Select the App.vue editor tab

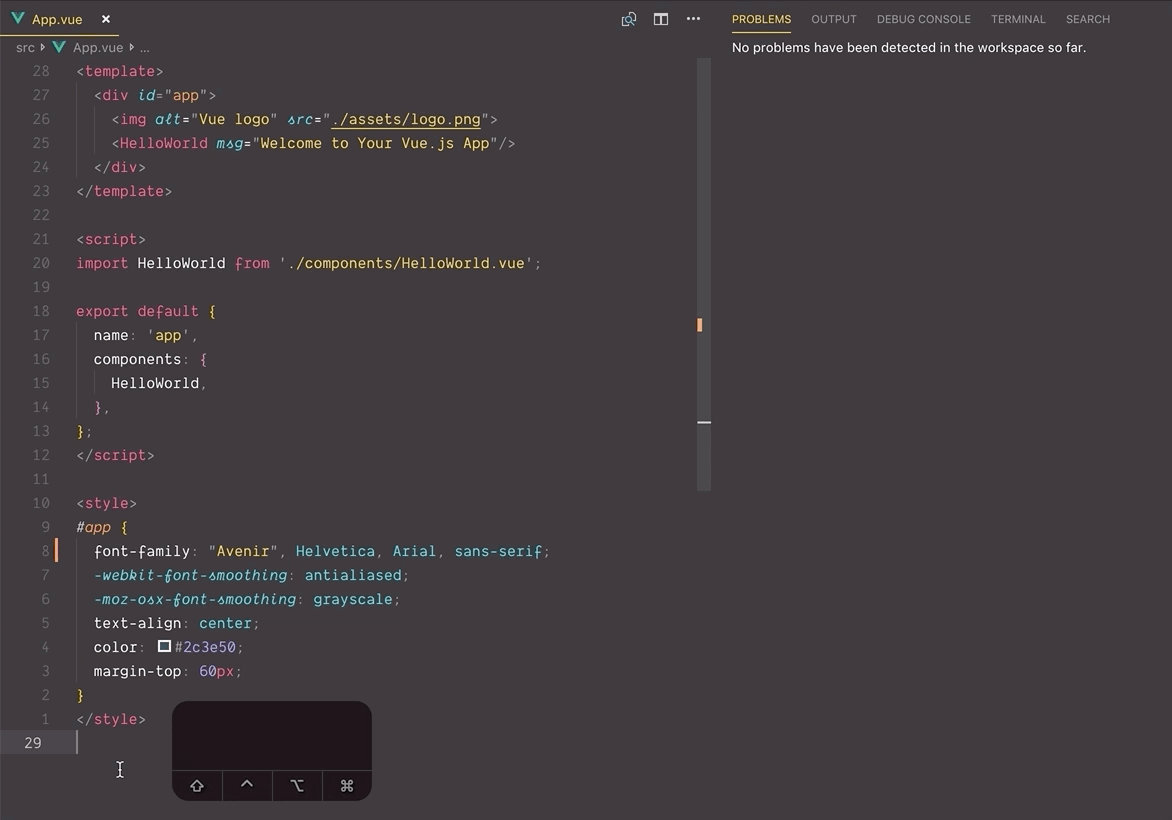[x=57, y=19]
